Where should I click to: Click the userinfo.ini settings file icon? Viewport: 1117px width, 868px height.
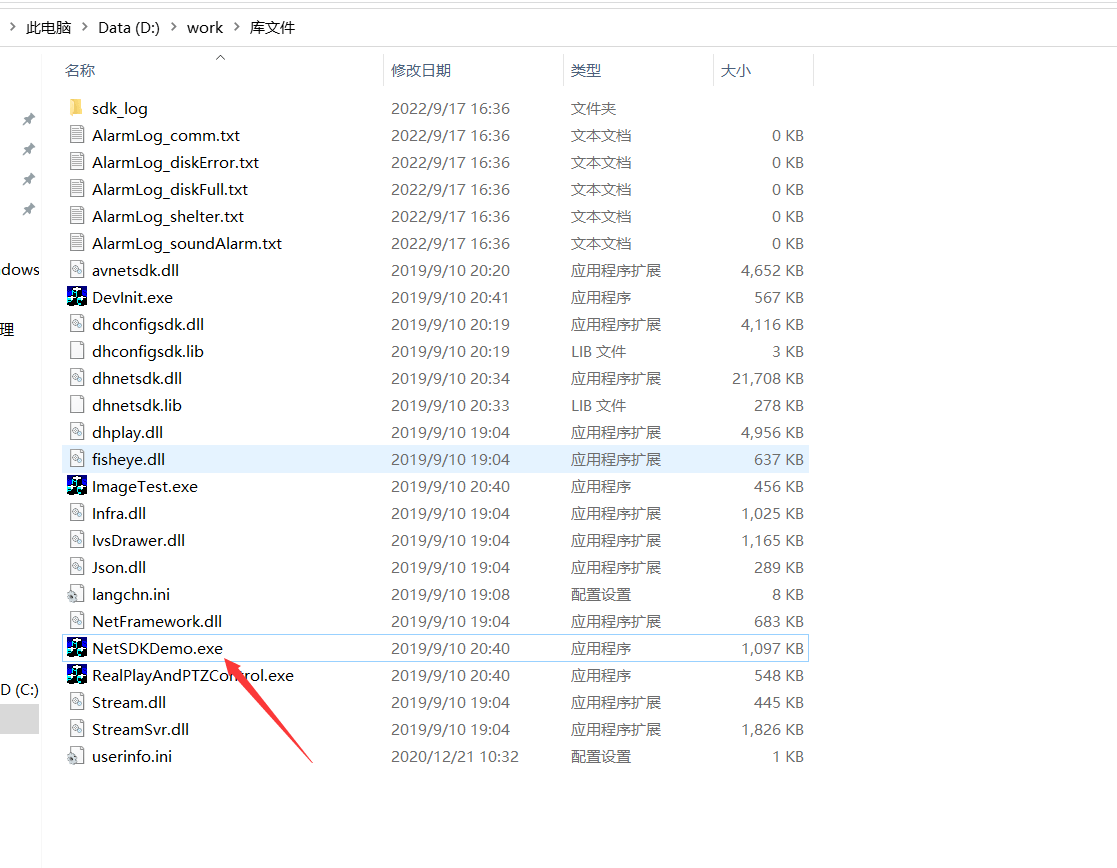(76, 755)
